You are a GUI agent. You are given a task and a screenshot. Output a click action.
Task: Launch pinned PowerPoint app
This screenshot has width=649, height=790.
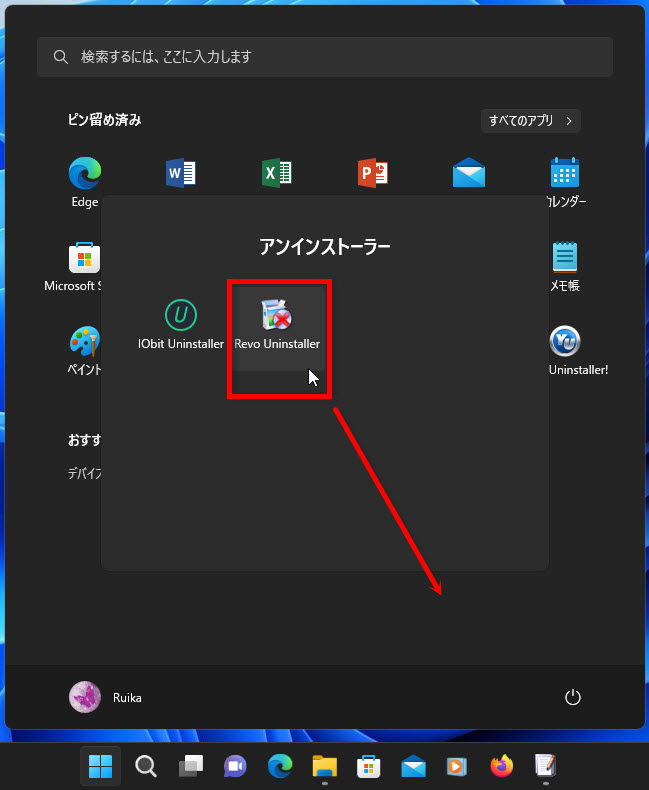pyautogui.click(x=373, y=173)
